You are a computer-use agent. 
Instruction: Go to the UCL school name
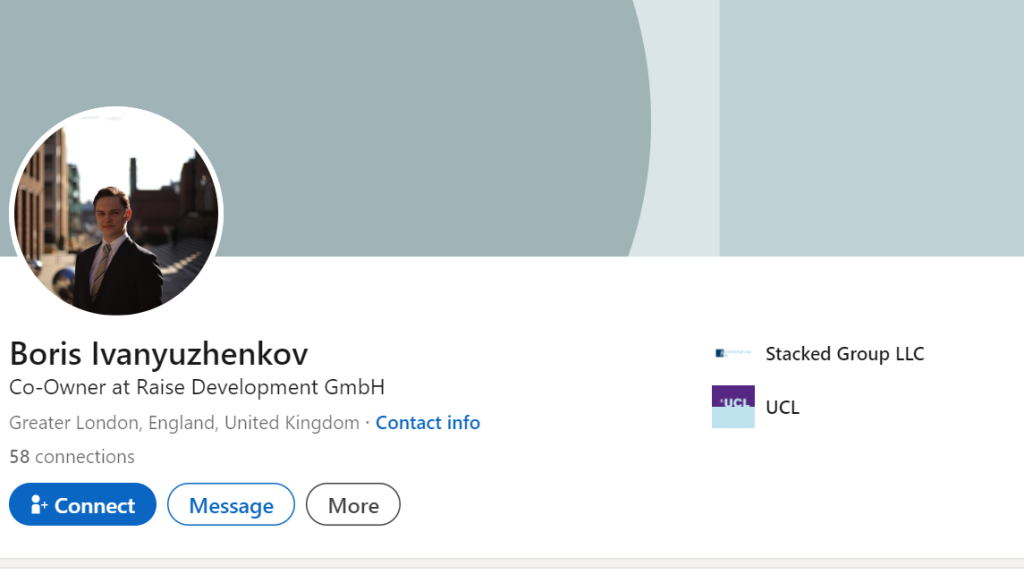[782, 407]
